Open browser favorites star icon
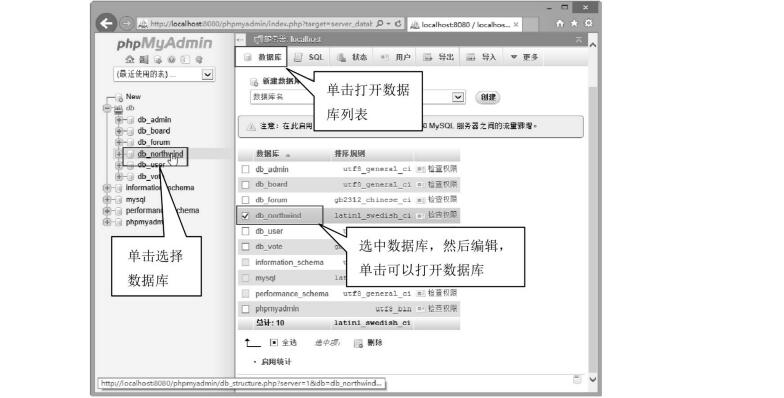This screenshot has height=398, width=784. click(574, 23)
